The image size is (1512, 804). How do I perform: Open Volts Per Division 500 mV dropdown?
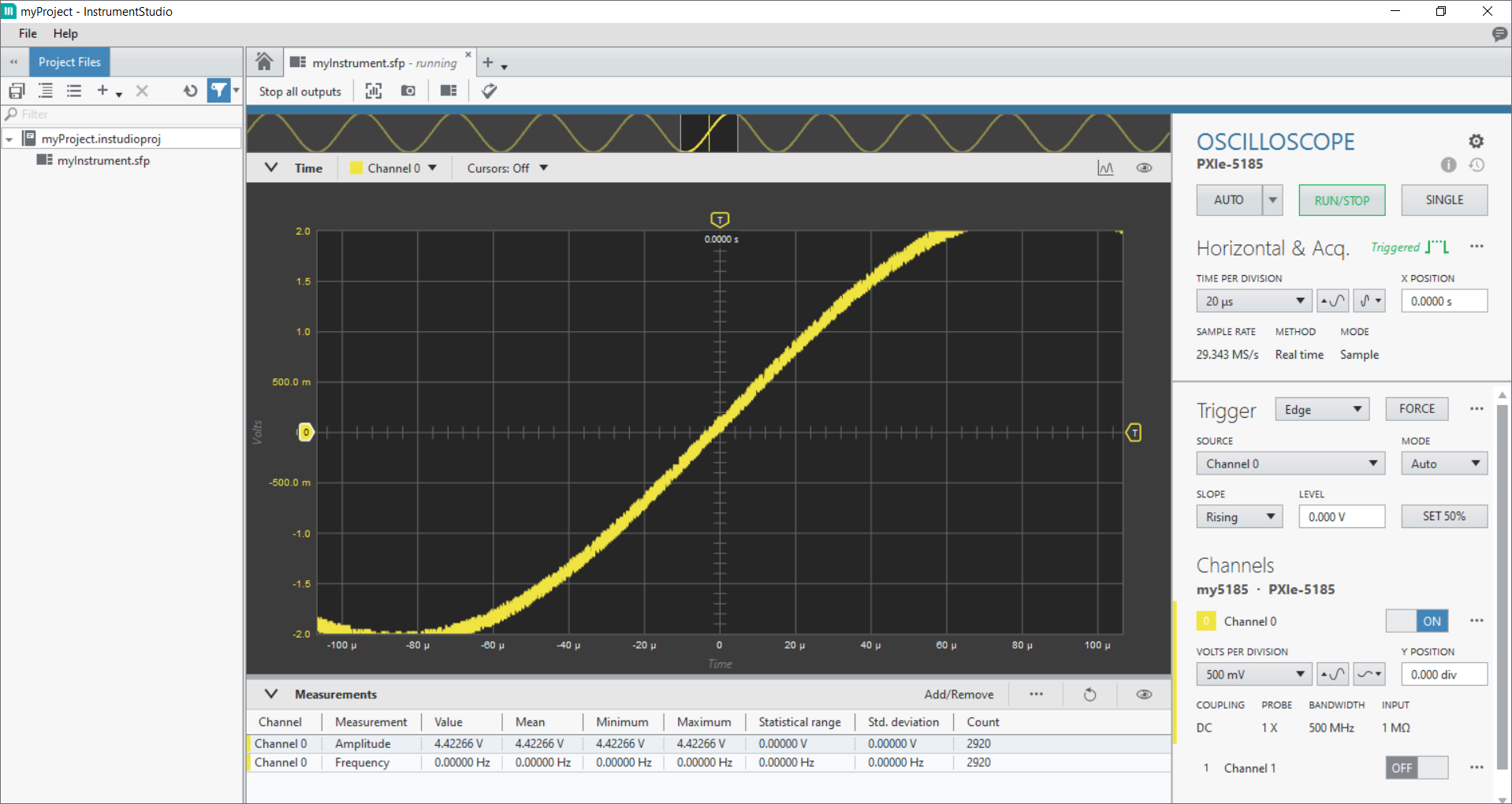[x=1253, y=674]
